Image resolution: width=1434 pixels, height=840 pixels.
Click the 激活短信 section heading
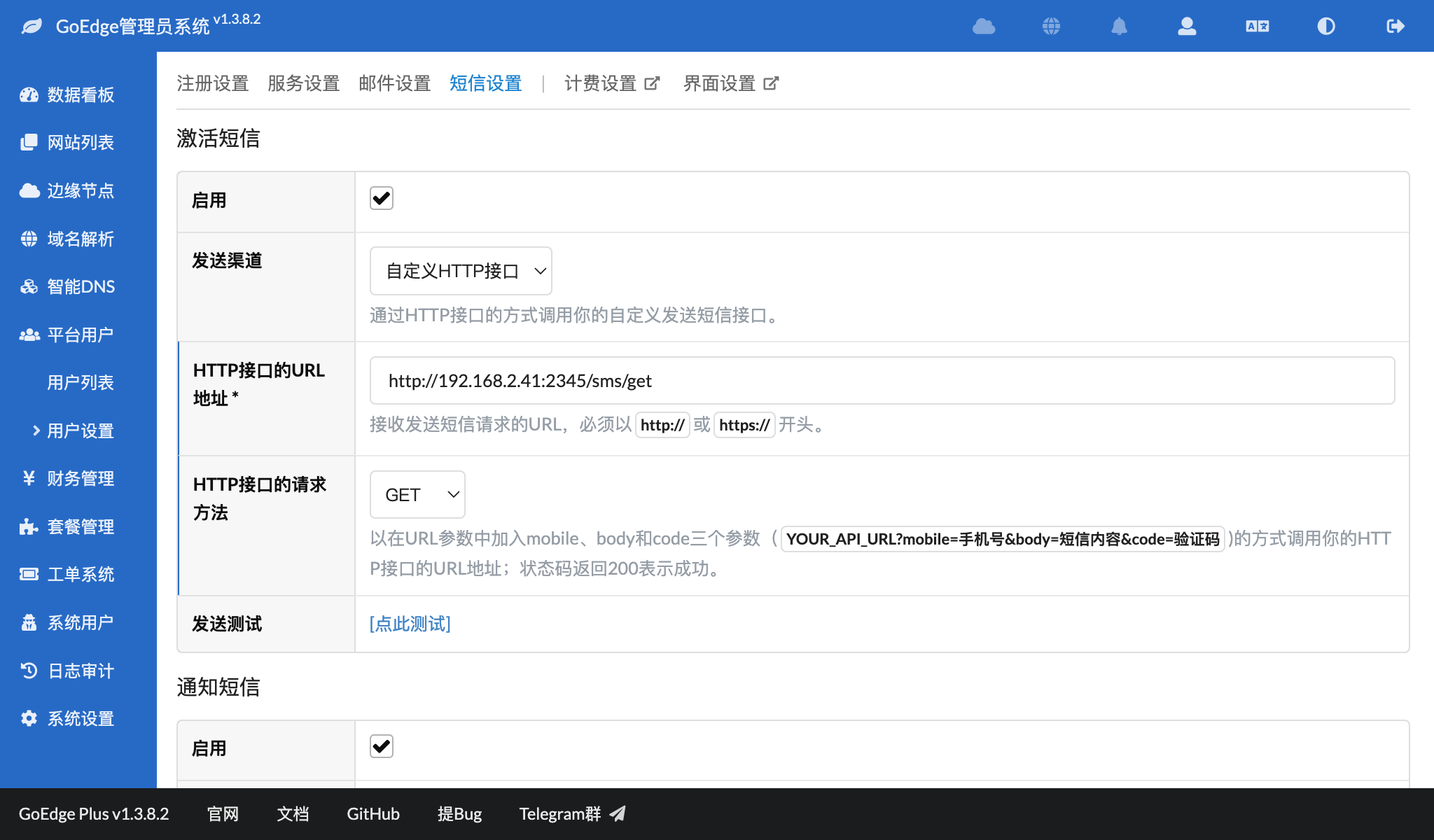[218, 138]
